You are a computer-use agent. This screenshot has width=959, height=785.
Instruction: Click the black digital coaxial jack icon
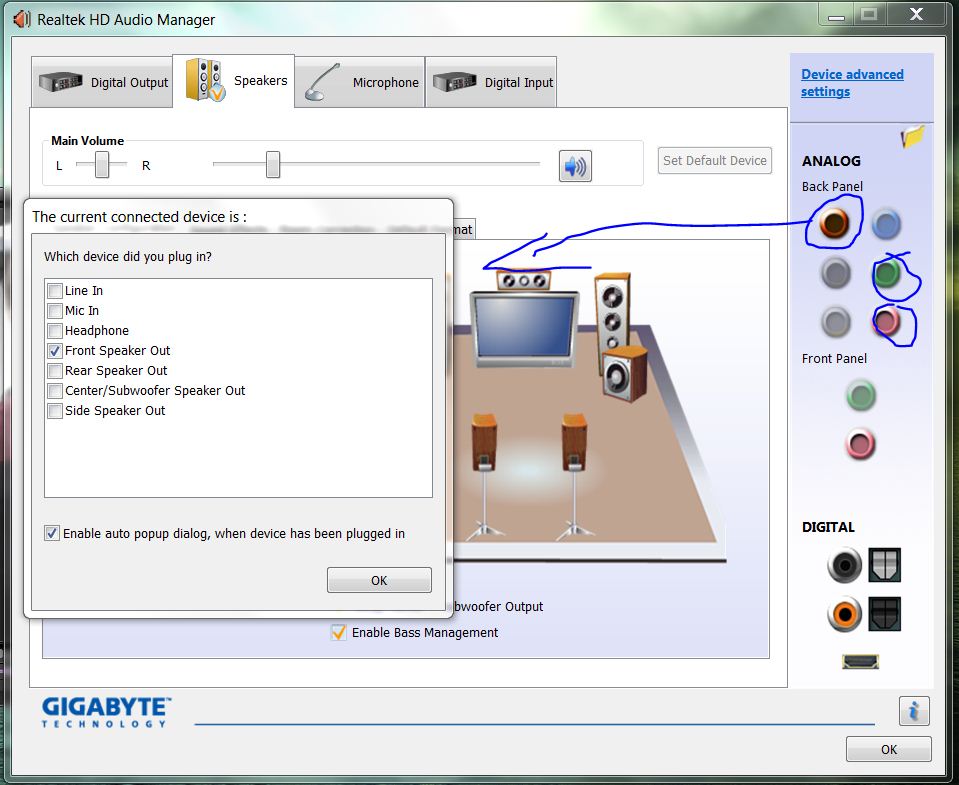pos(844,565)
